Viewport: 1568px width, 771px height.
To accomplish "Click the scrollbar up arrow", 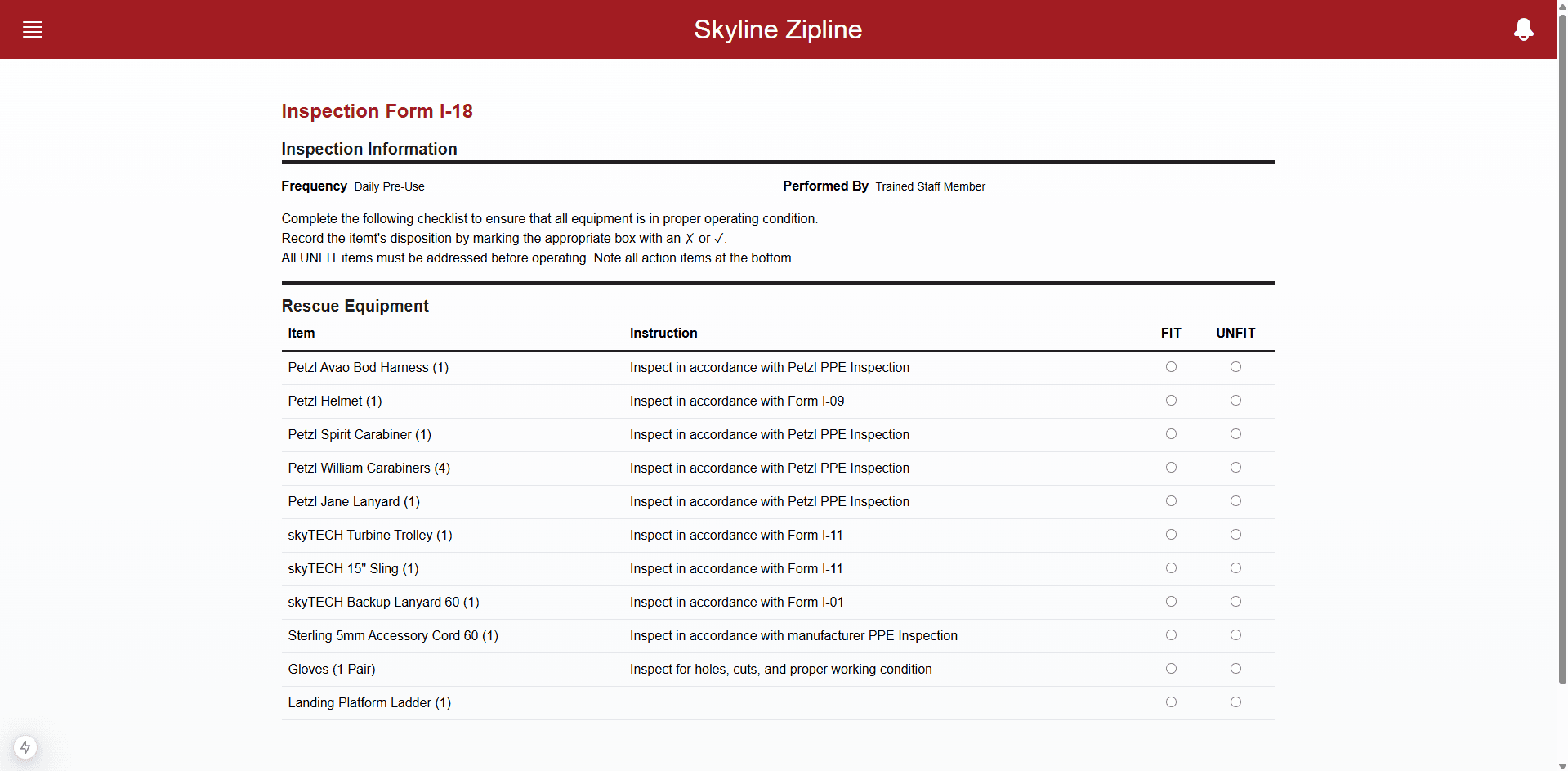I will pyautogui.click(x=1561, y=6).
